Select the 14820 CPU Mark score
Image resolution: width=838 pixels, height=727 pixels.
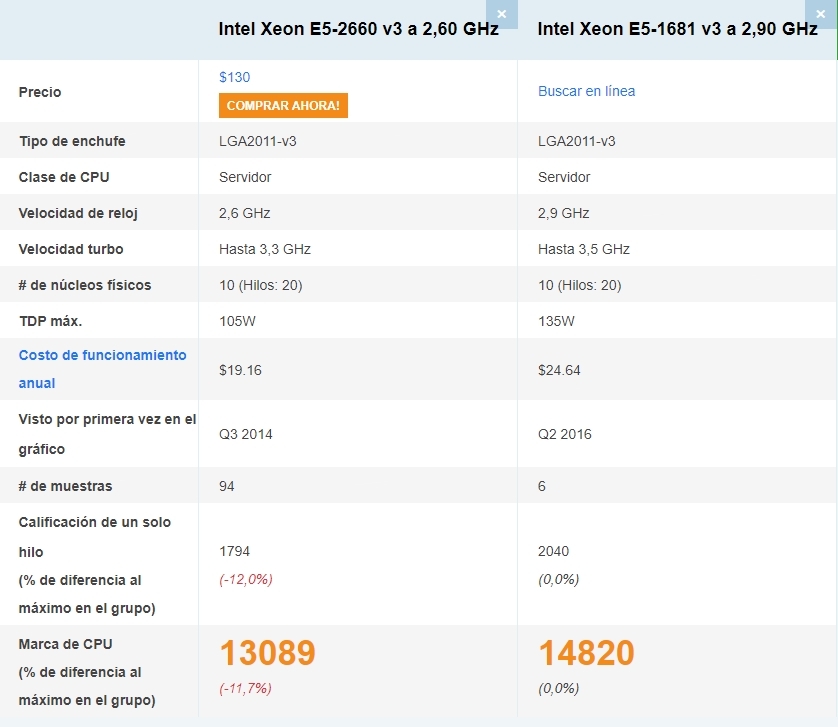pos(586,653)
